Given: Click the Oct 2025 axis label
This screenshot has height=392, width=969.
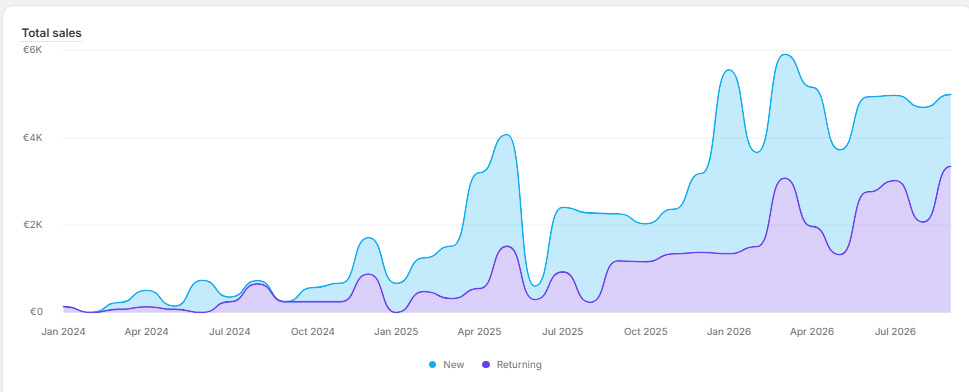Looking at the screenshot, I should [x=645, y=332].
